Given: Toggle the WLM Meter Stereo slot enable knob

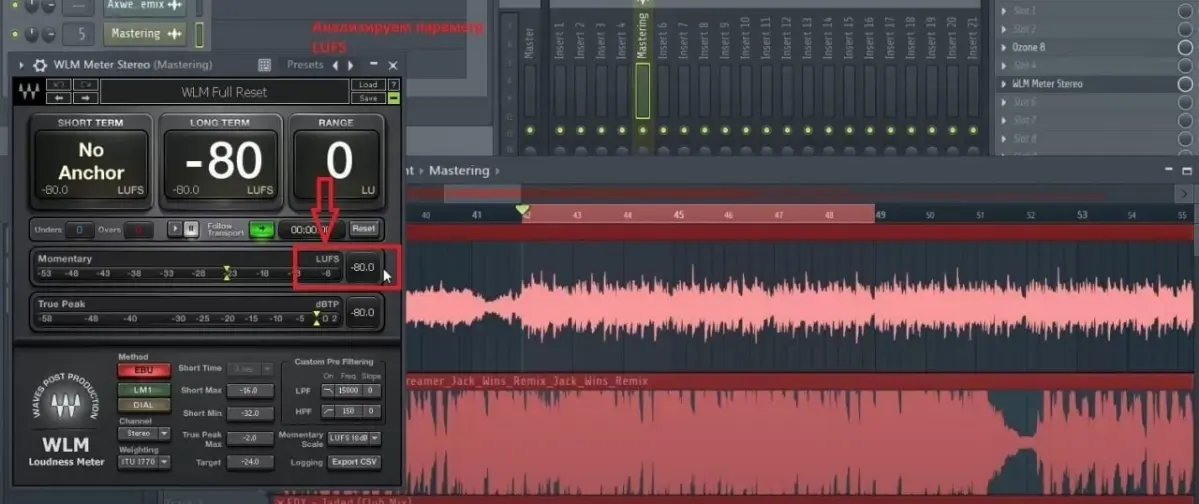Looking at the screenshot, I should (x=1185, y=84).
